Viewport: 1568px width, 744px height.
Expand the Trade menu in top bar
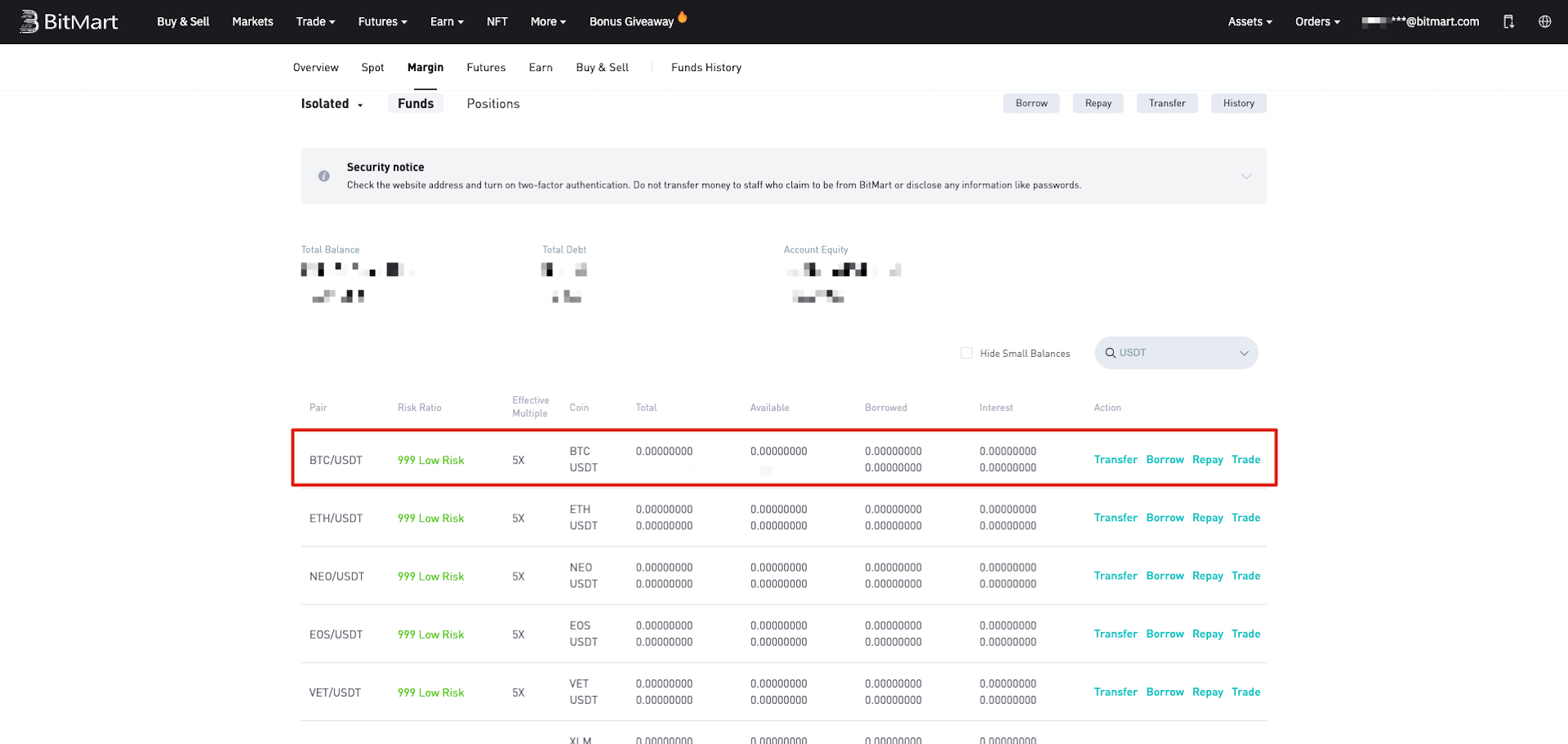[315, 22]
